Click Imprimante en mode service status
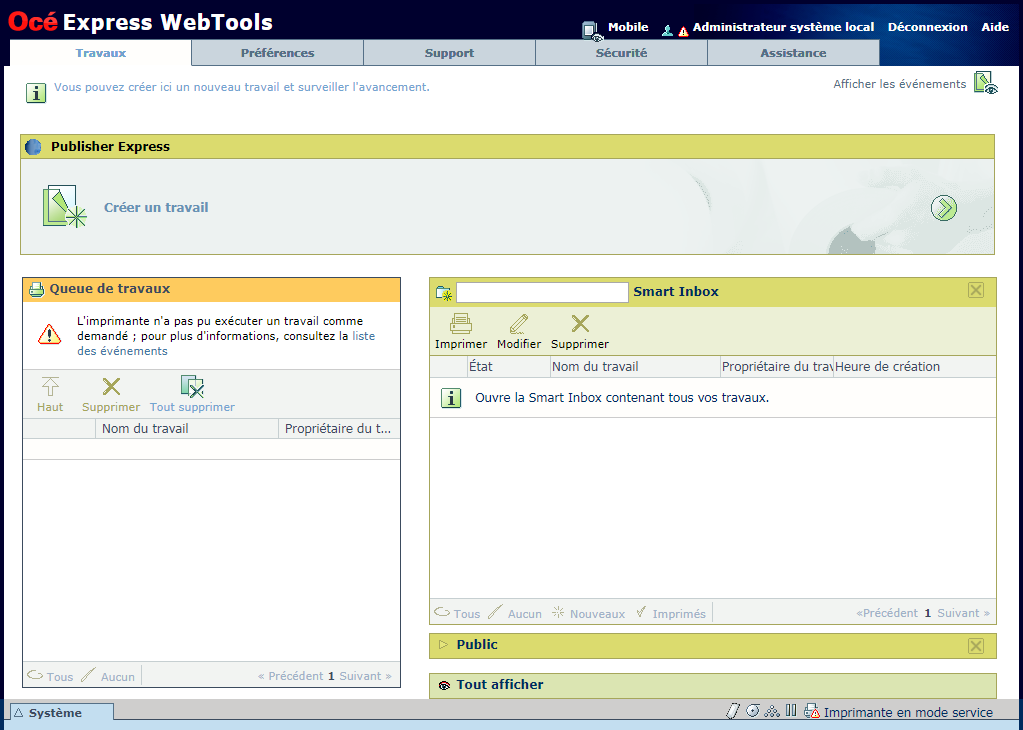1023x730 pixels. point(908,712)
